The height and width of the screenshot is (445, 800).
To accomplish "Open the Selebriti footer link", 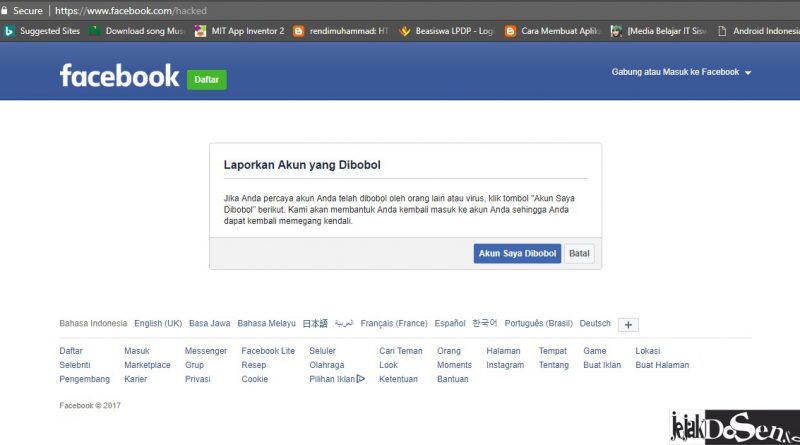I will pos(74,365).
